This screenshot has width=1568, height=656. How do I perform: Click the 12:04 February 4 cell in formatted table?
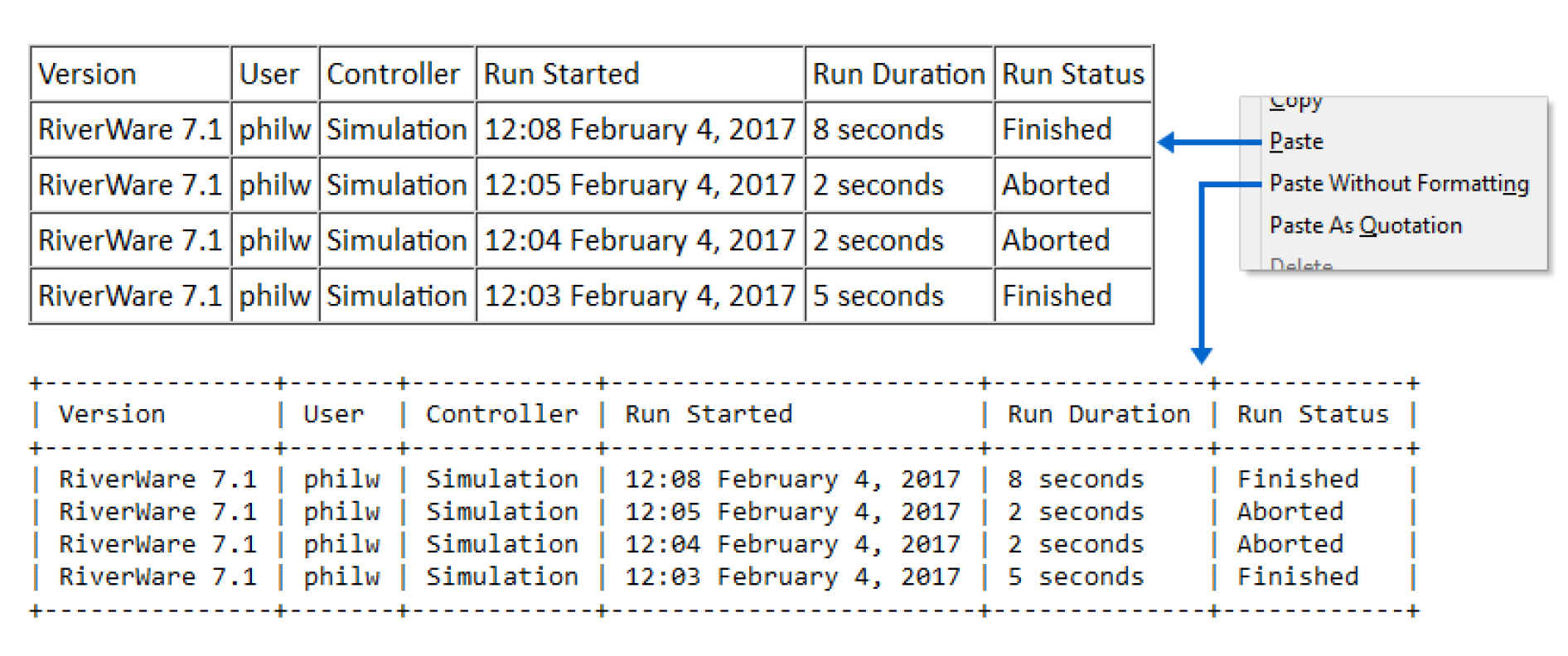pos(639,240)
